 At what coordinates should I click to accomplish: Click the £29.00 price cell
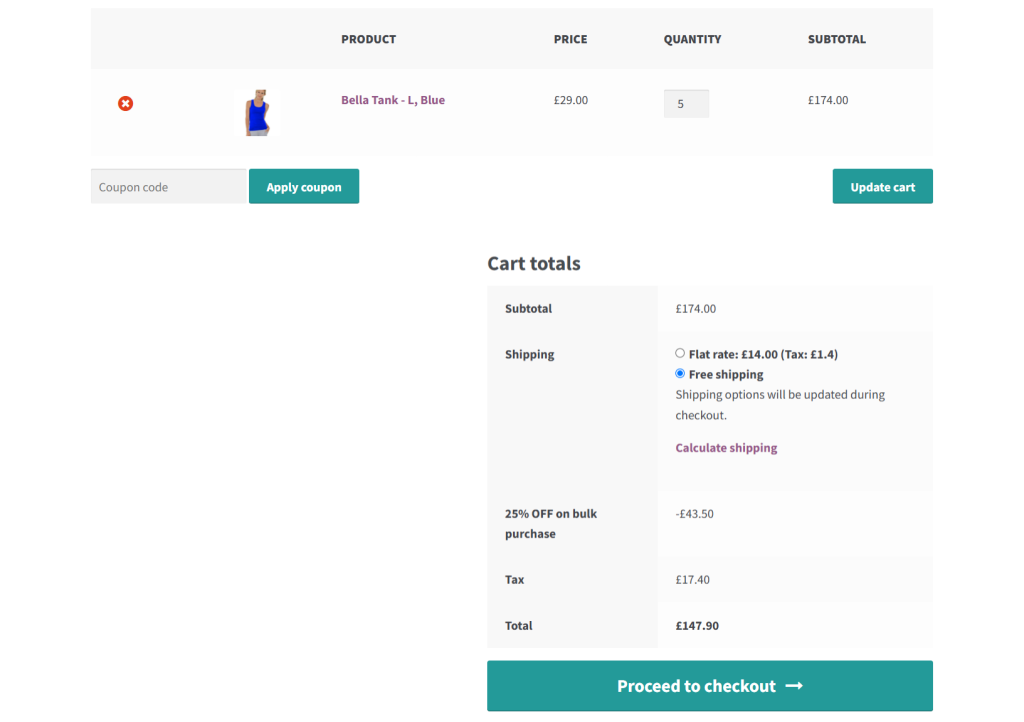click(x=571, y=100)
